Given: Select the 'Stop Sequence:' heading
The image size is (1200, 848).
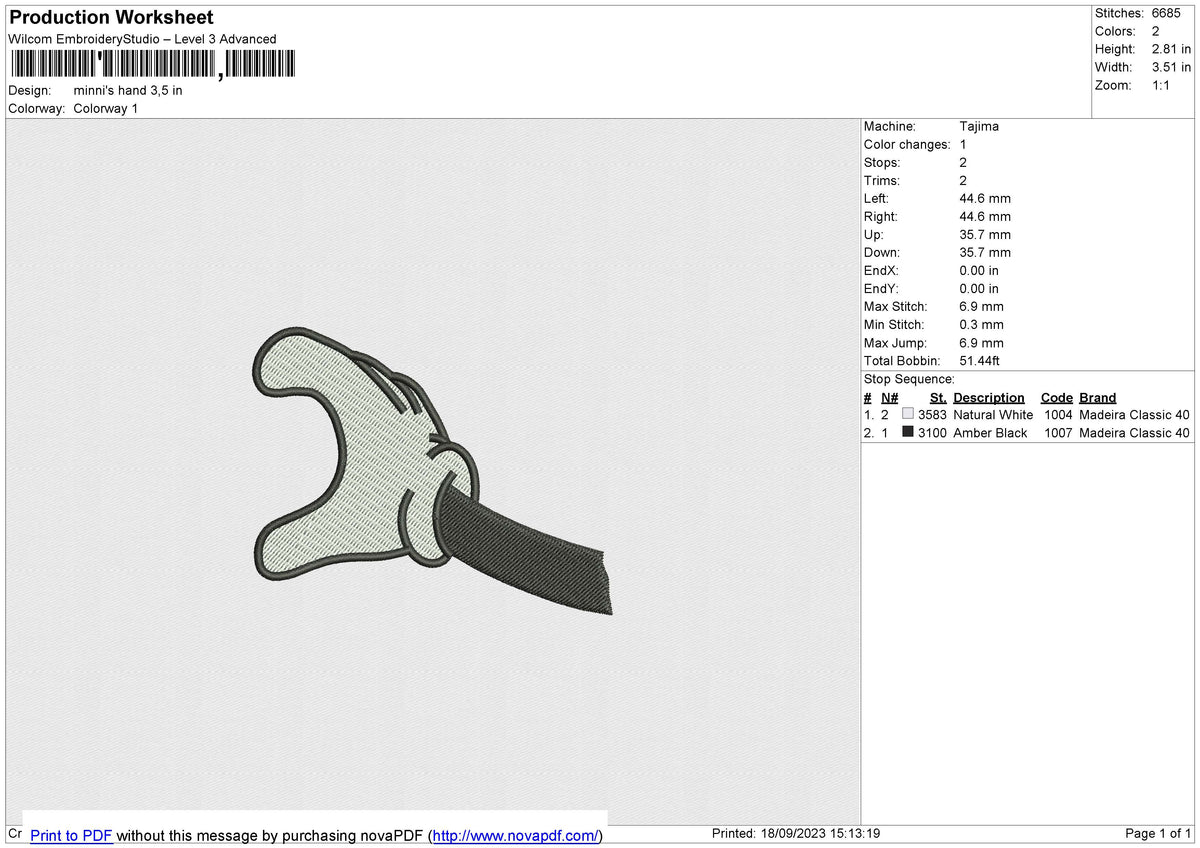Looking at the screenshot, I should [x=909, y=379].
